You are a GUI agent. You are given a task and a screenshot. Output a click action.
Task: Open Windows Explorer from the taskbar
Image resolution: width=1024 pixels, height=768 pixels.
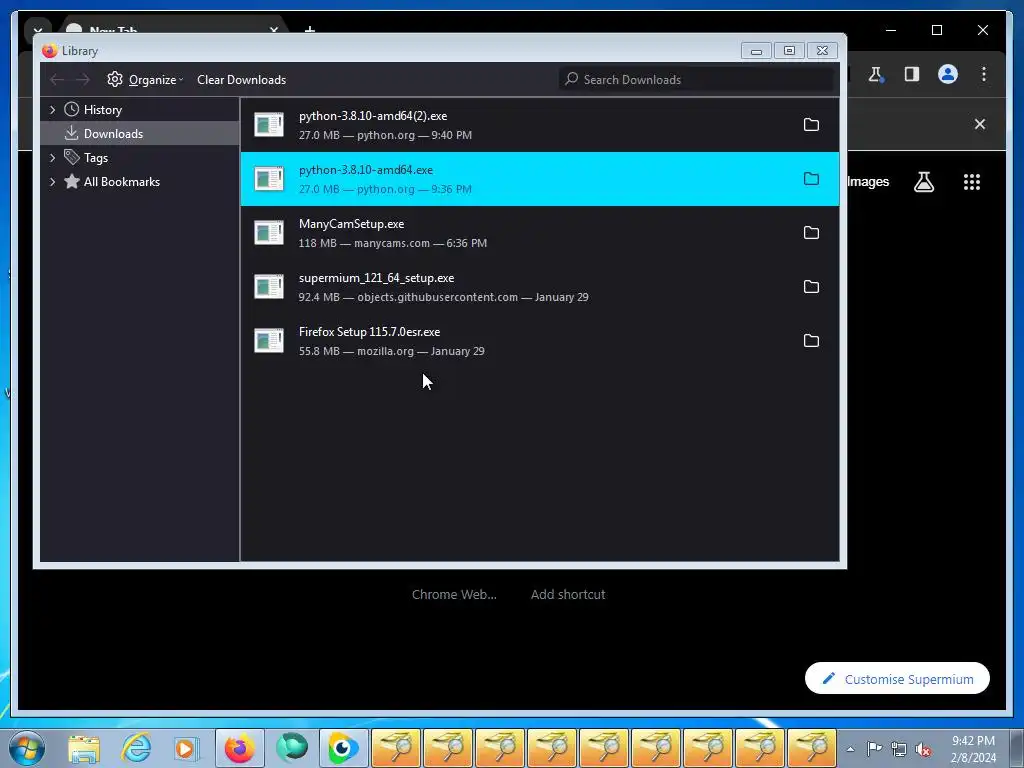(x=84, y=749)
